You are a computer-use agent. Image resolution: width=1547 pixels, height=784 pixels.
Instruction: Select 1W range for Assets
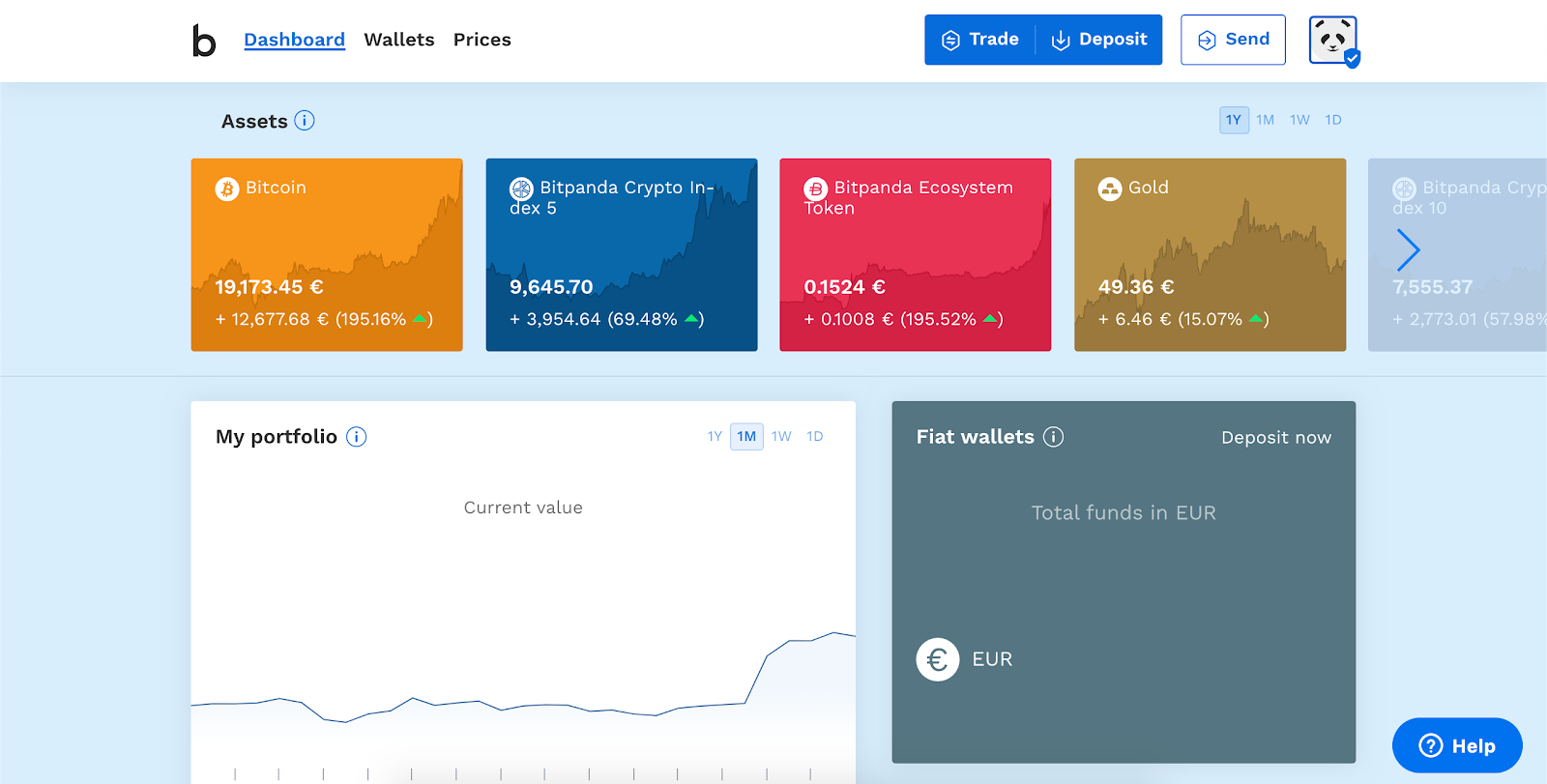tap(1299, 120)
